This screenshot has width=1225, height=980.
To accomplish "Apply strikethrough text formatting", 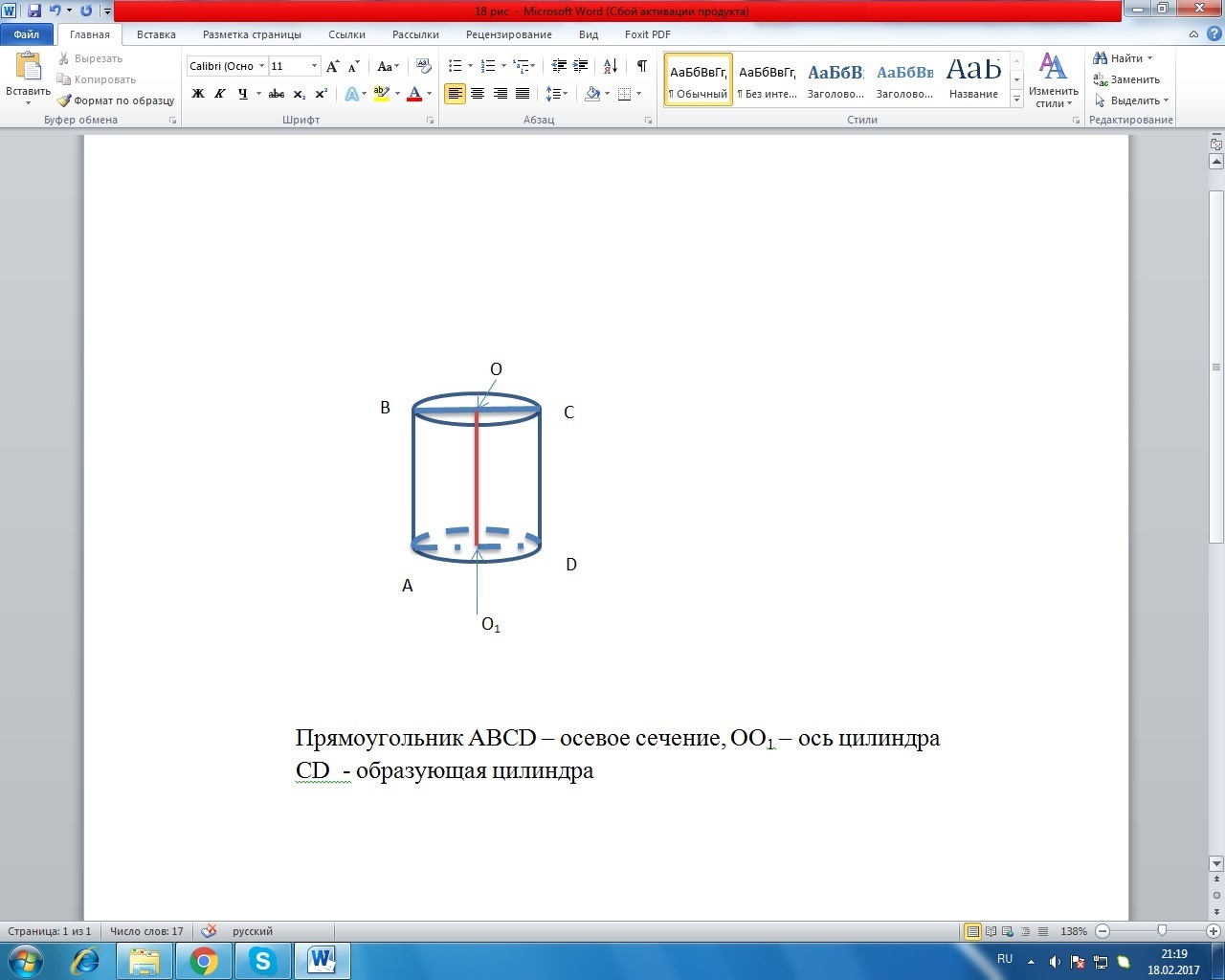I will click(x=277, y=94).
